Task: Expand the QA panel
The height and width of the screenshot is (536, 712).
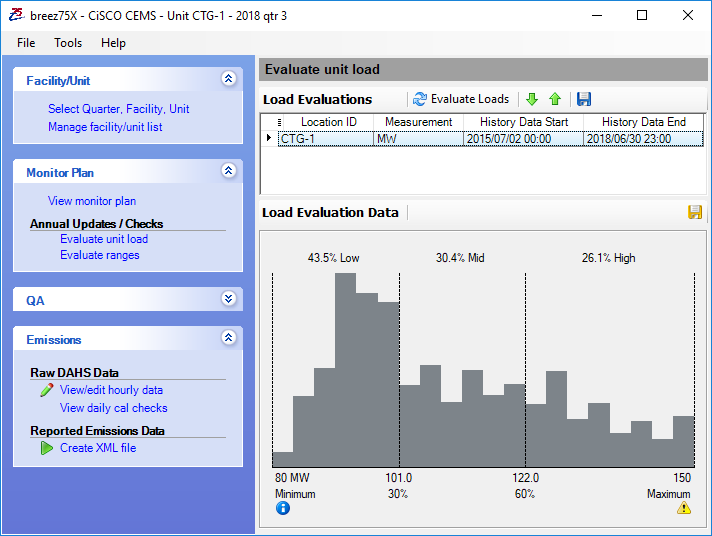Action: click(x=229, y=299)
